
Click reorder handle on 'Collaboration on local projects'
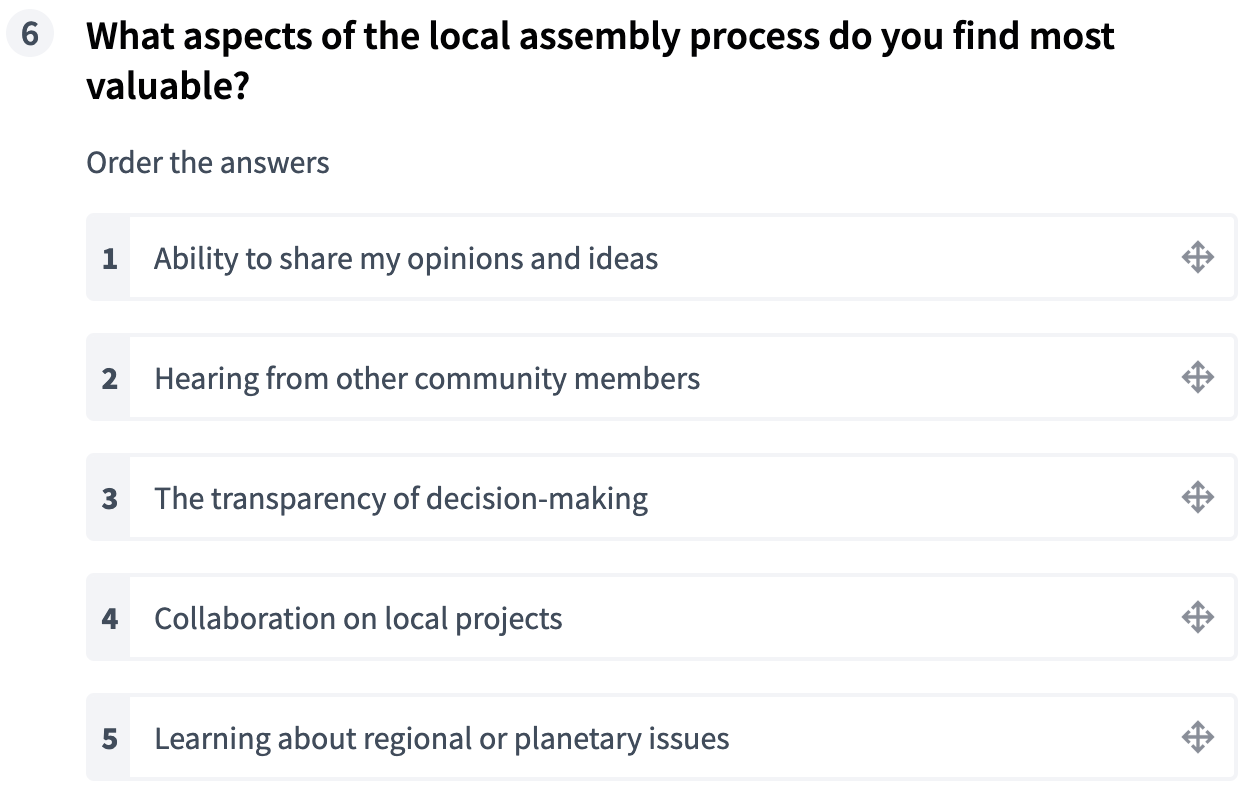(x=1197, y=618)
